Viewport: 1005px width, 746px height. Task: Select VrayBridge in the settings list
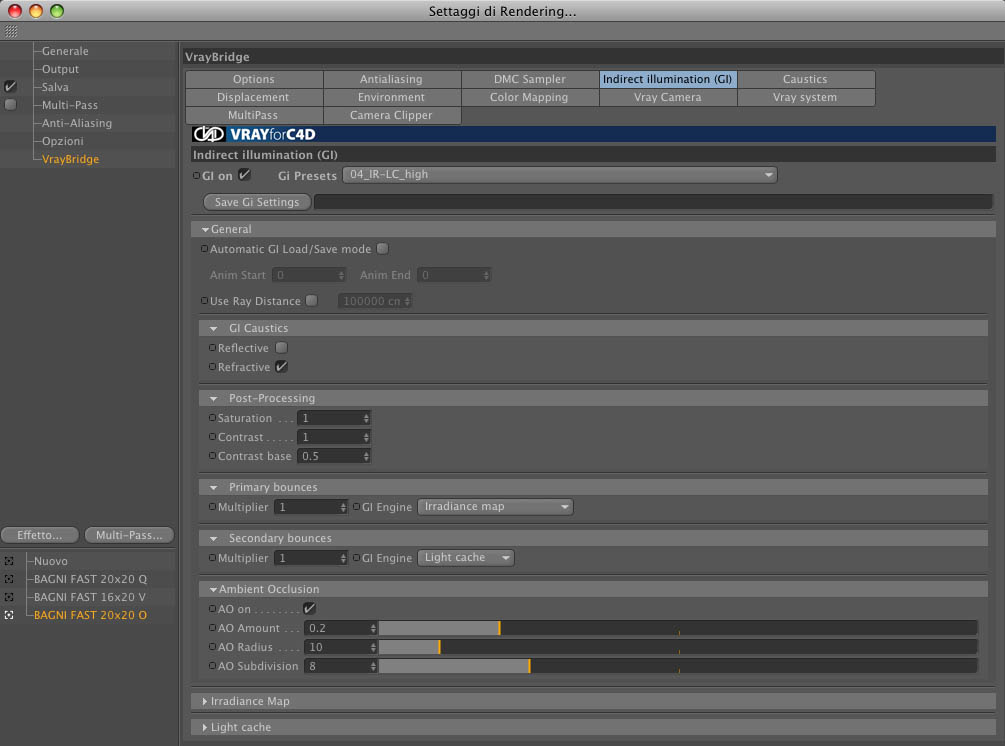click(x=70, y=158)
